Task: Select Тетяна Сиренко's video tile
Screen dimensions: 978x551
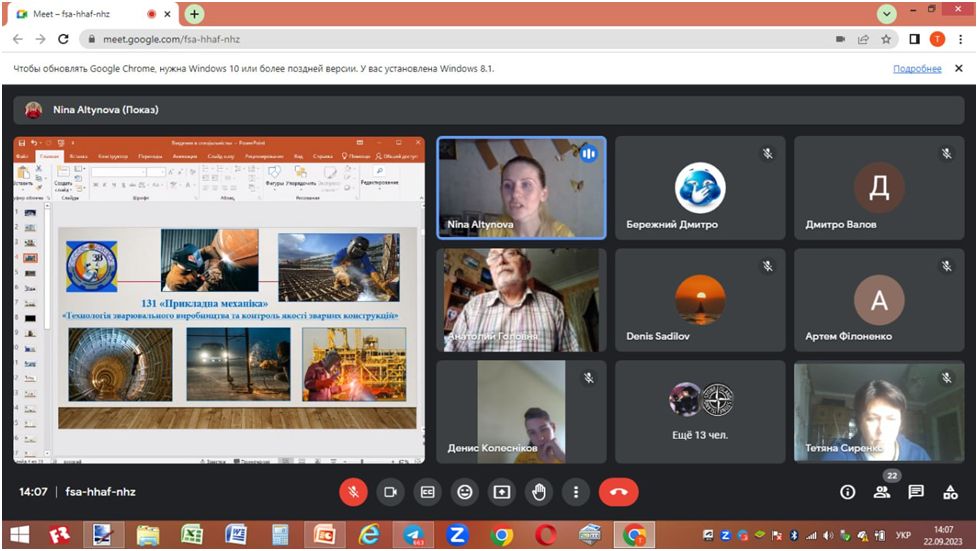Action: [x=879, y=412]
